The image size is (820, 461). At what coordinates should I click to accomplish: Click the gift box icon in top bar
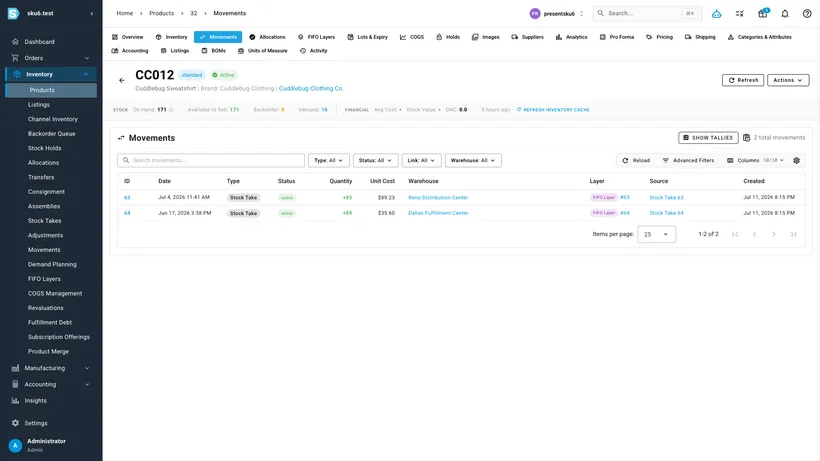click(762, 14)
